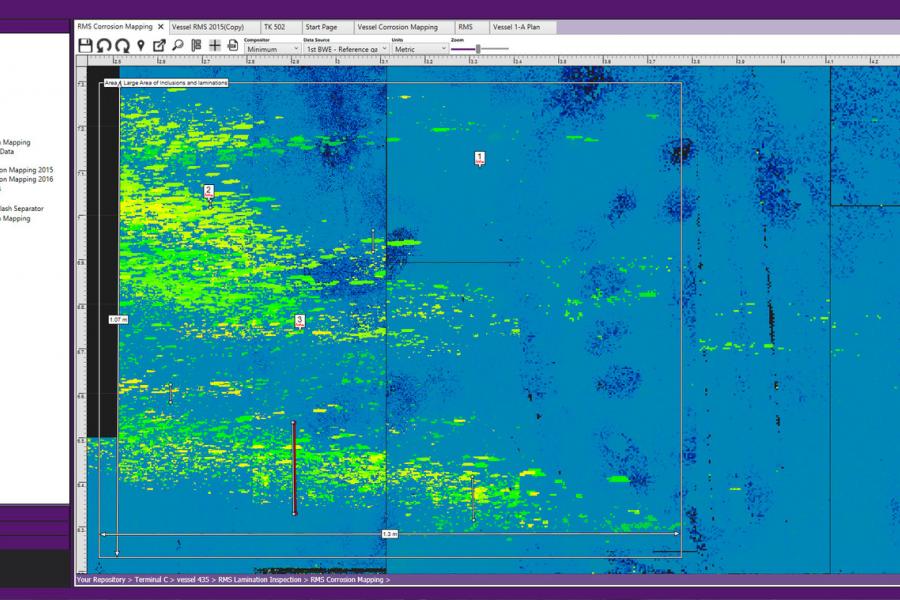This screenshot has height=600, width=900.
Task: Adjust the Zoom slider handle
Action: [x=478, y=49]
